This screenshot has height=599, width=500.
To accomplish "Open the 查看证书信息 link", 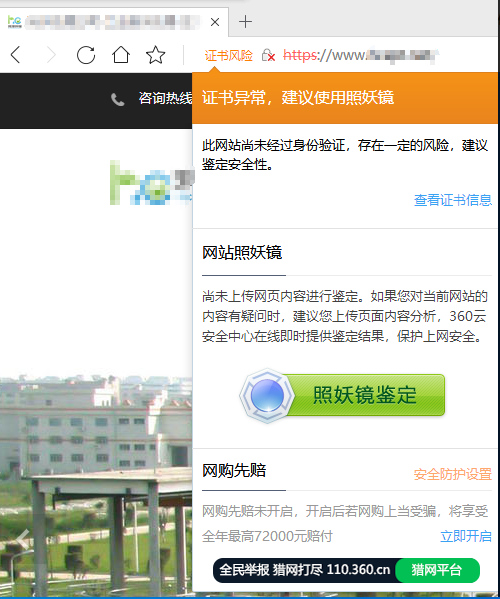I will pyautogui.click(x=453, y=200).
